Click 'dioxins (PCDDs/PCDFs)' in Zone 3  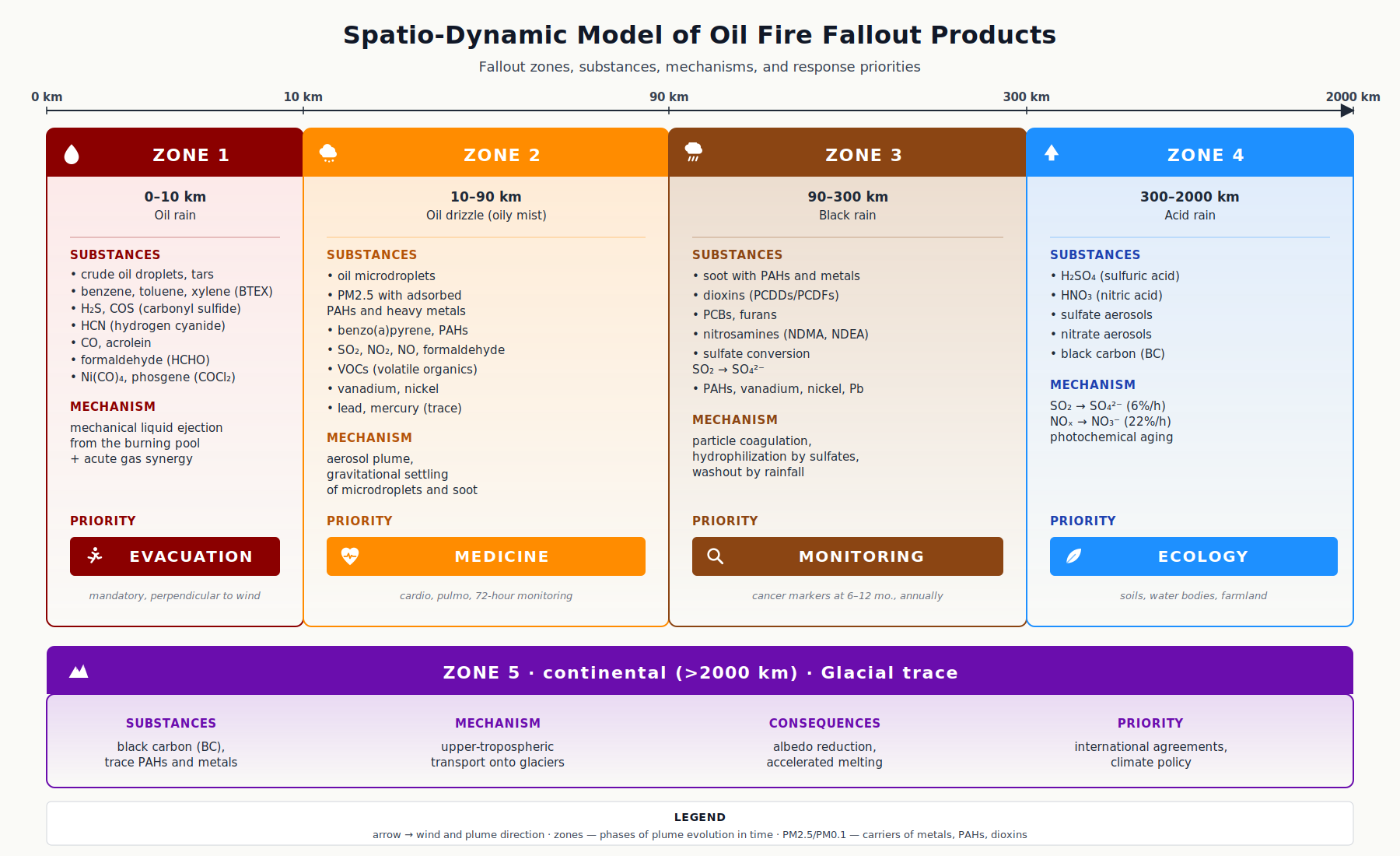pos(771,295)
